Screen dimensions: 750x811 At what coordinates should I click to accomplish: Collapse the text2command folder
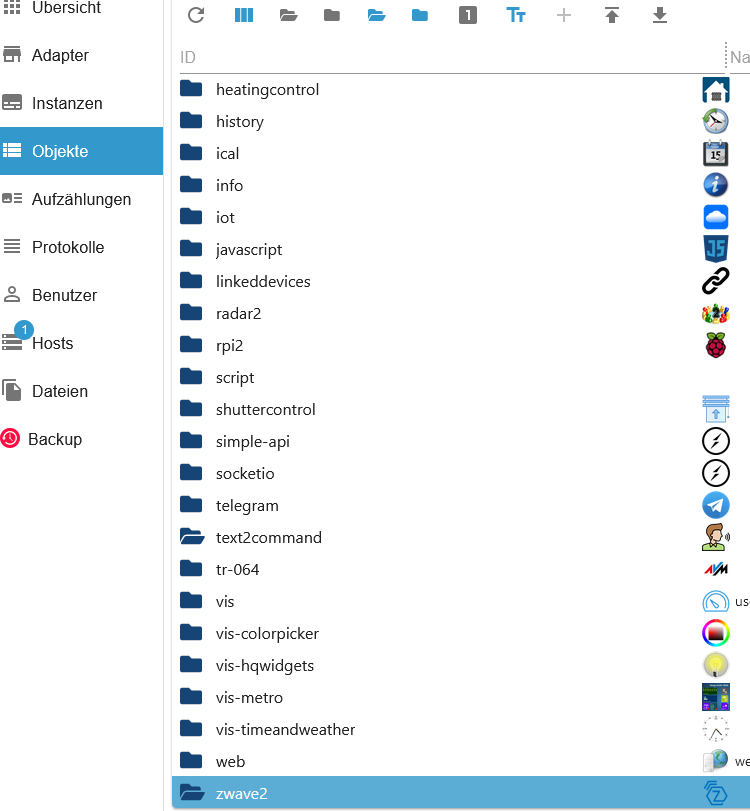point(192,537)
